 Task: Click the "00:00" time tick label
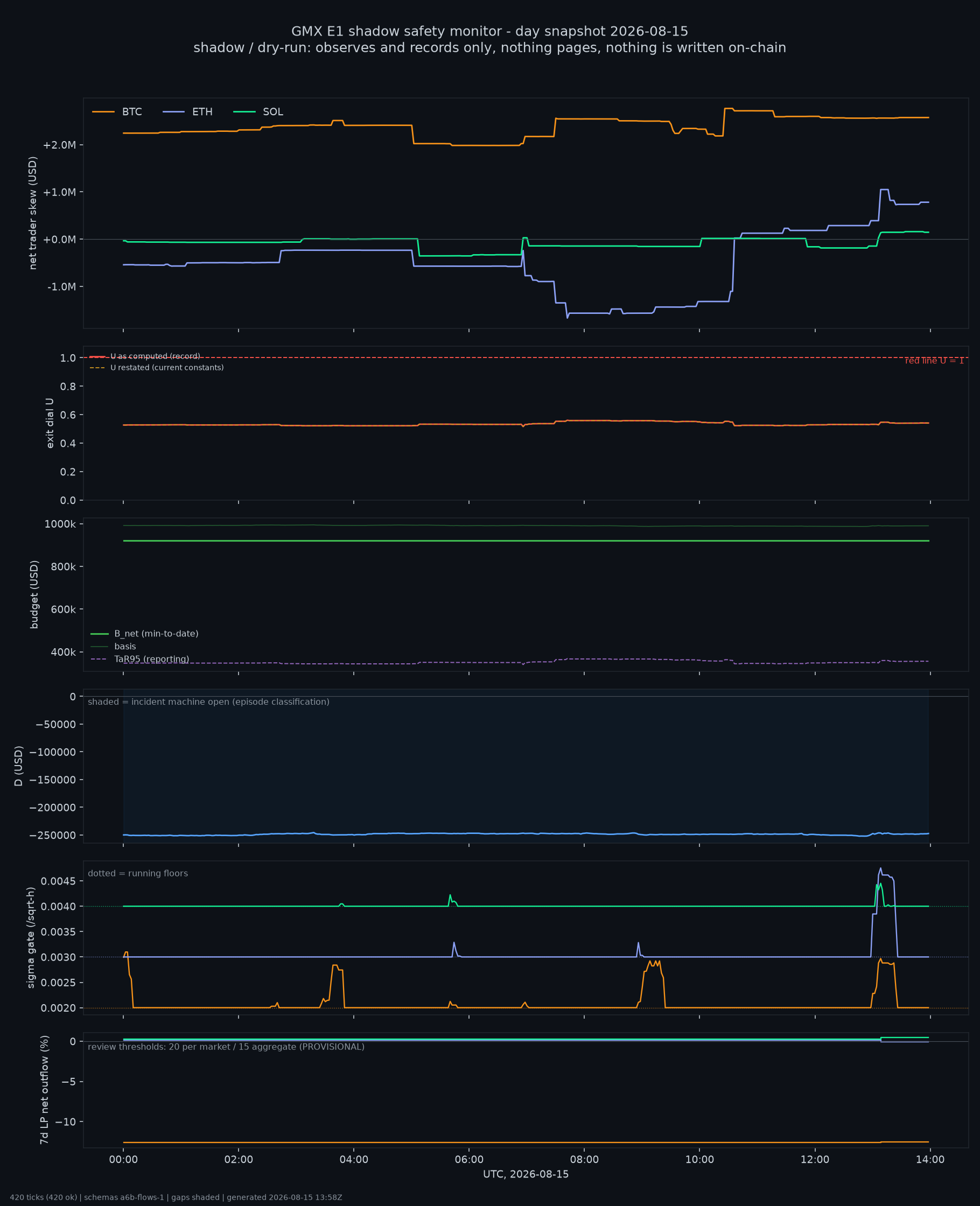click(123, 1160)
